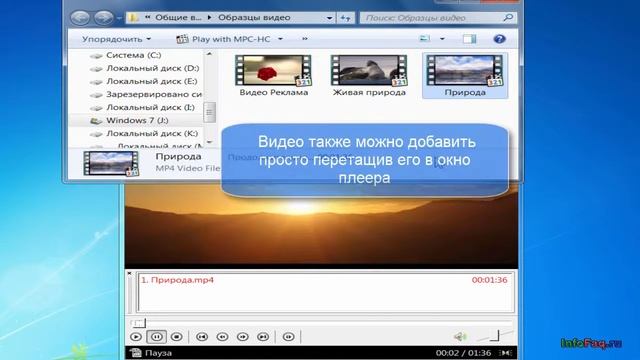Click the search magnifier icon
This screenshot has height=360, width=640.
coord(508,18)
